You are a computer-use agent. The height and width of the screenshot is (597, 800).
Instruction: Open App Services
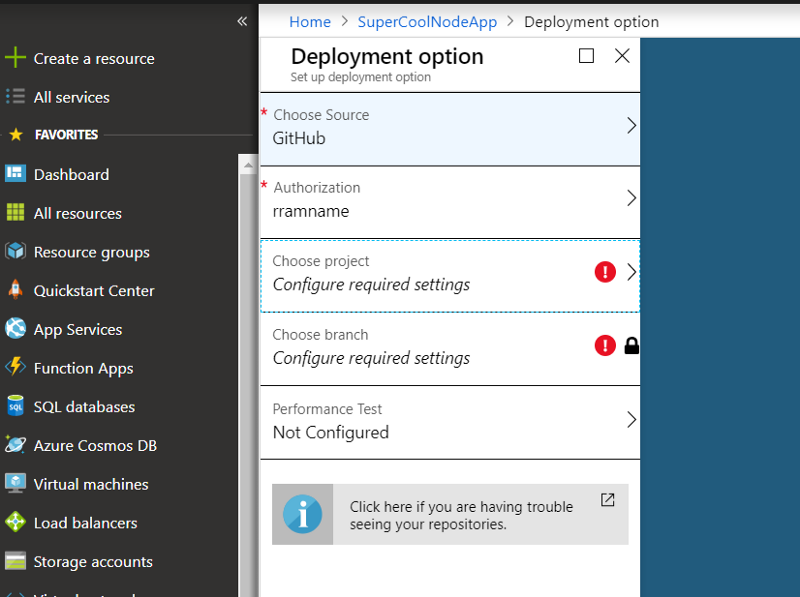pyautogui.click(x=78, y=330)
